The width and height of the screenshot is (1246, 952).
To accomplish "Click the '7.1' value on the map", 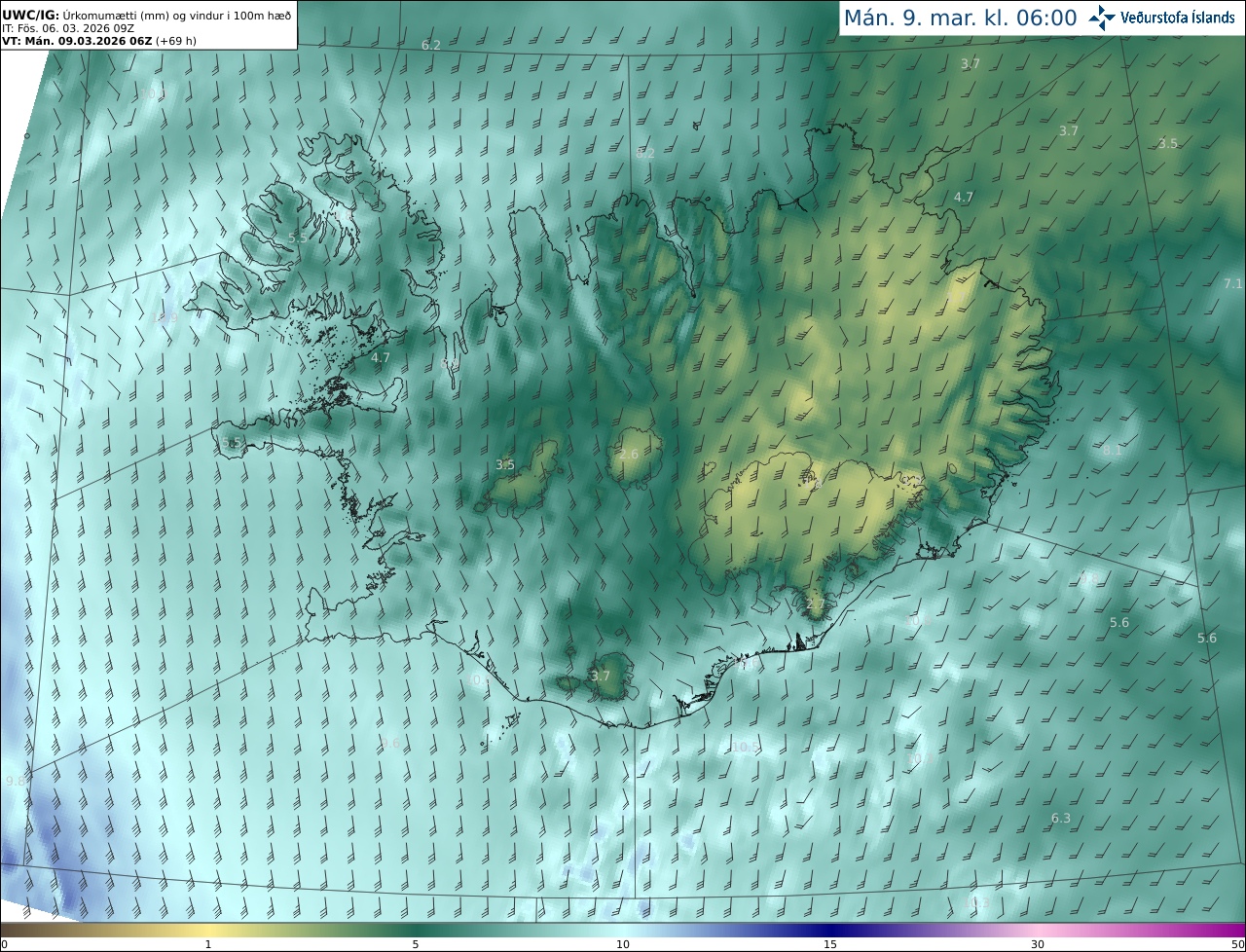I will [1232, 284].
